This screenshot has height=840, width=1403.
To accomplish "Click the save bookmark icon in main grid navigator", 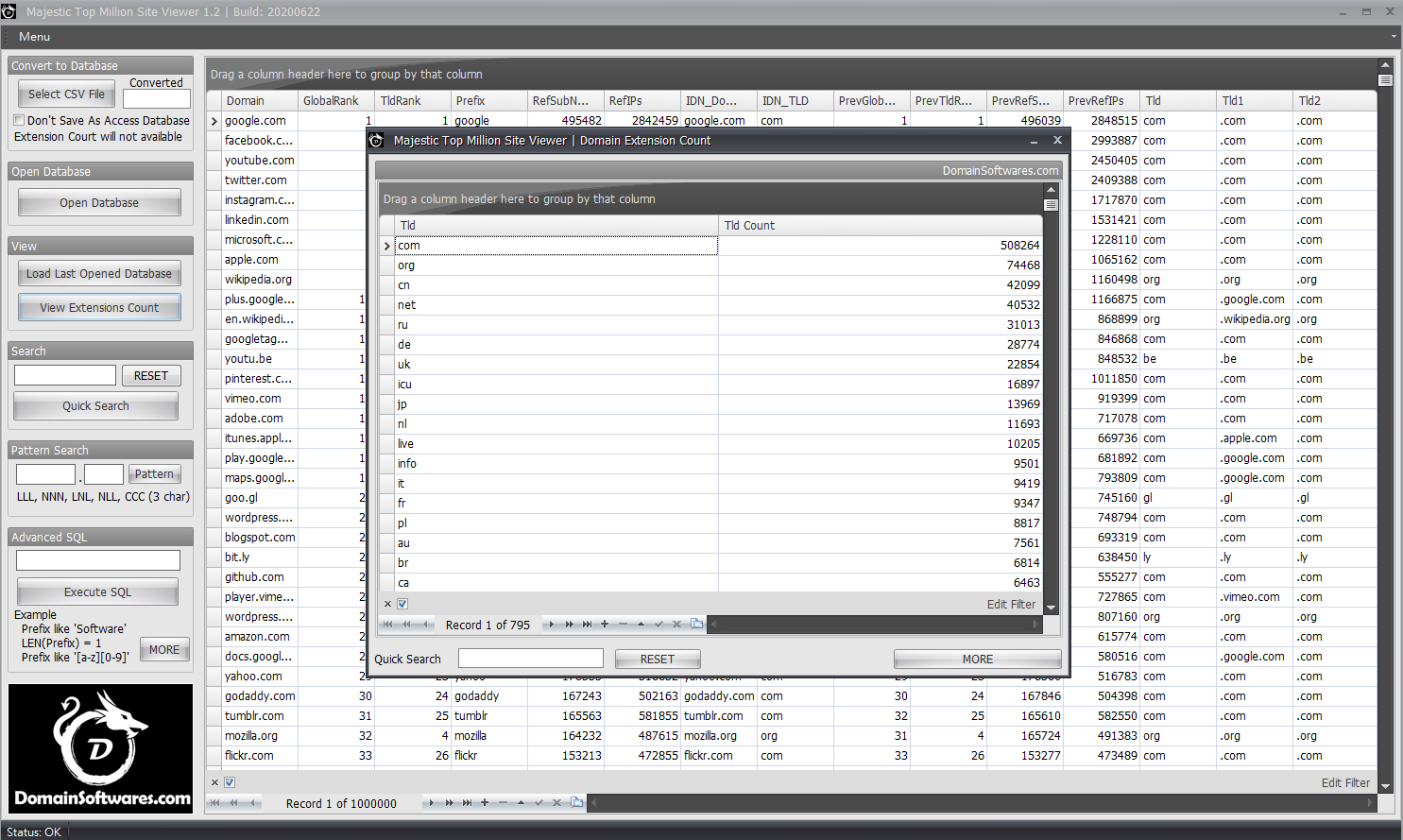I will 576,803.
